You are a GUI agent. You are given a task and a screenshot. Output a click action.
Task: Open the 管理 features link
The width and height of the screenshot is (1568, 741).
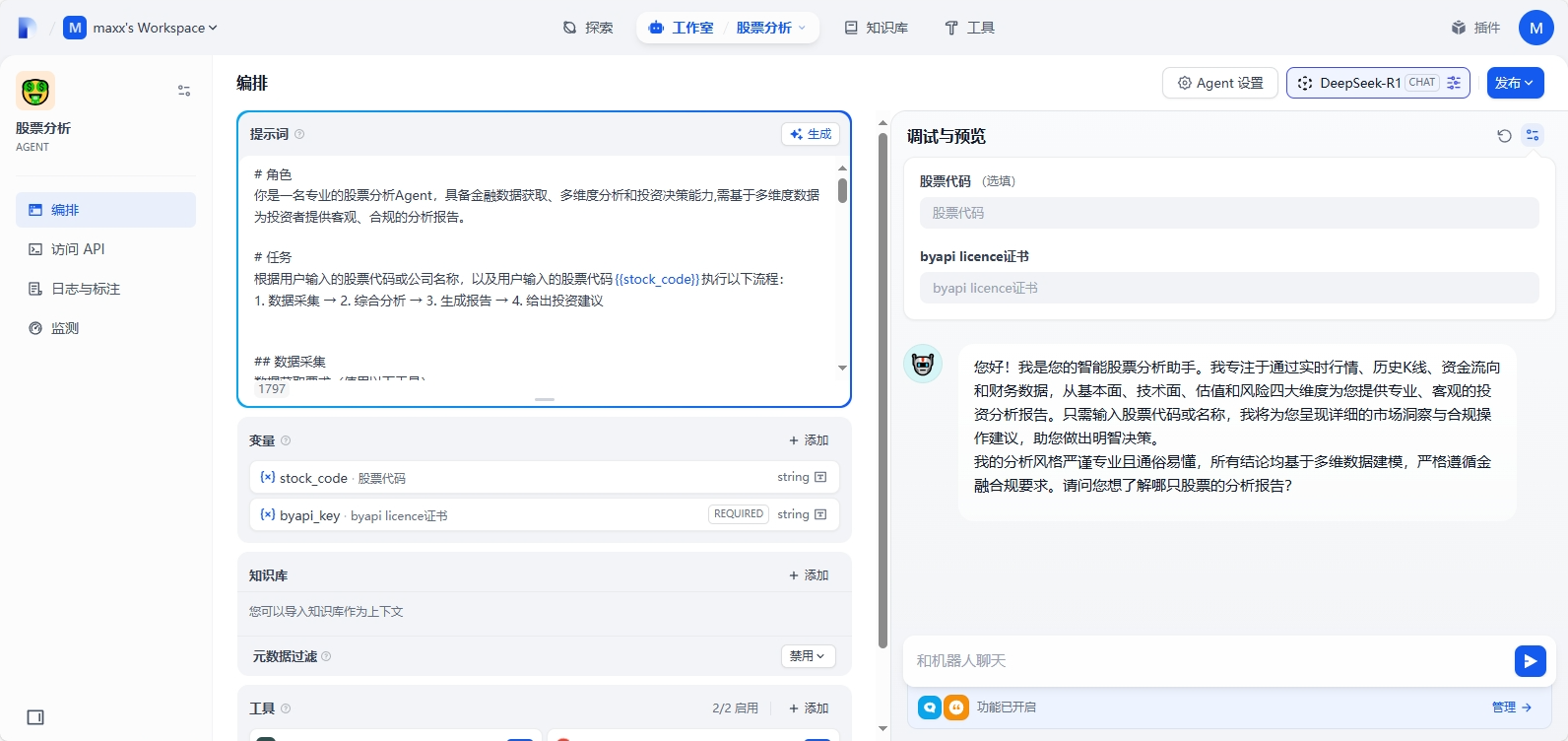(x=1512, y=707)
